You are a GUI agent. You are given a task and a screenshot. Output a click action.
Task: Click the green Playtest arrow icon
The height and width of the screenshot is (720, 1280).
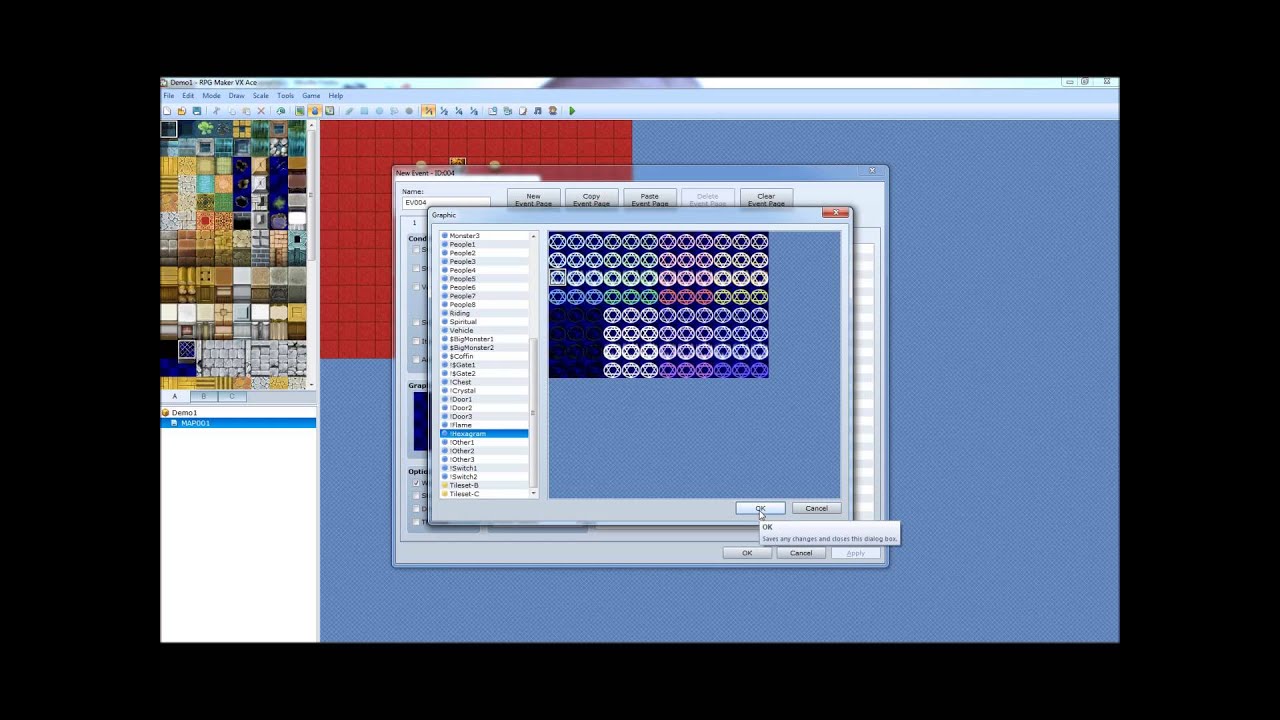(x=572, y=111)
